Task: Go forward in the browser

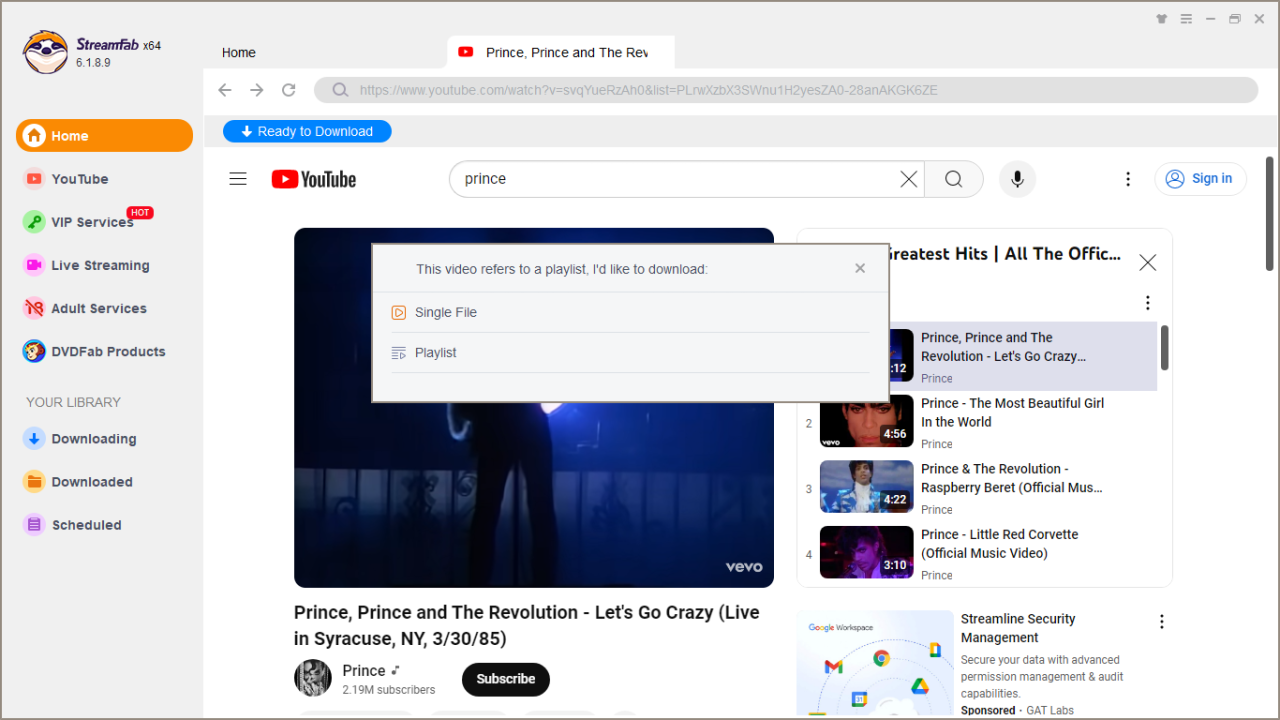Action: point(257,90)
